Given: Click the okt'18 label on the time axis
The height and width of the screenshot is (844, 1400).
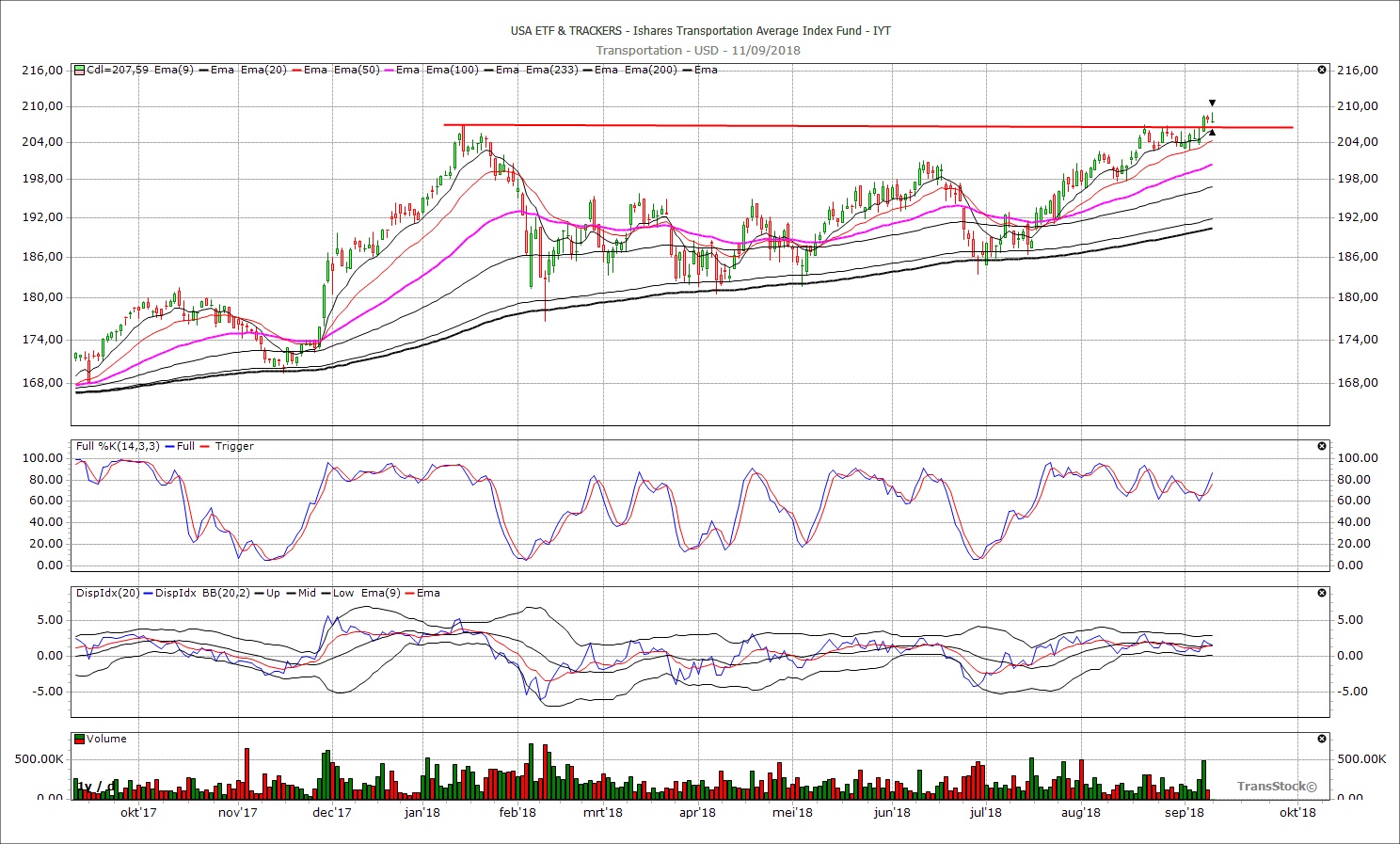Looking at the screenshot, I should click(1297, 813).
